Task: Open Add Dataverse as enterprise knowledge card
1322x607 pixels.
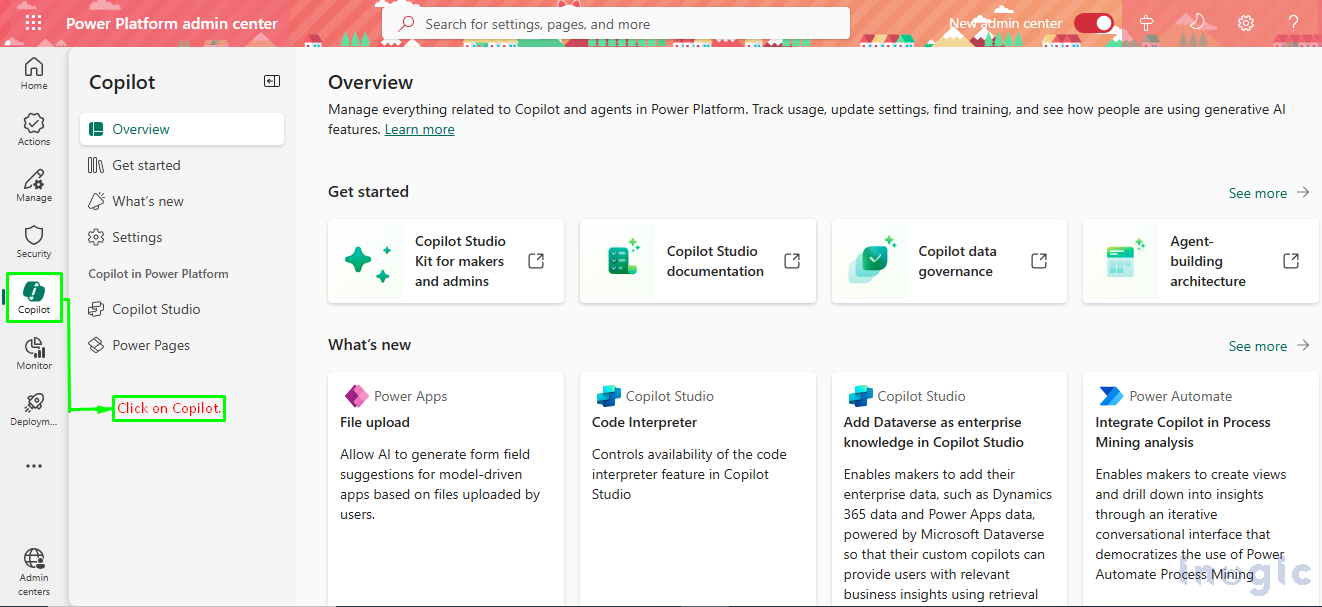Action: coord(949,489)
